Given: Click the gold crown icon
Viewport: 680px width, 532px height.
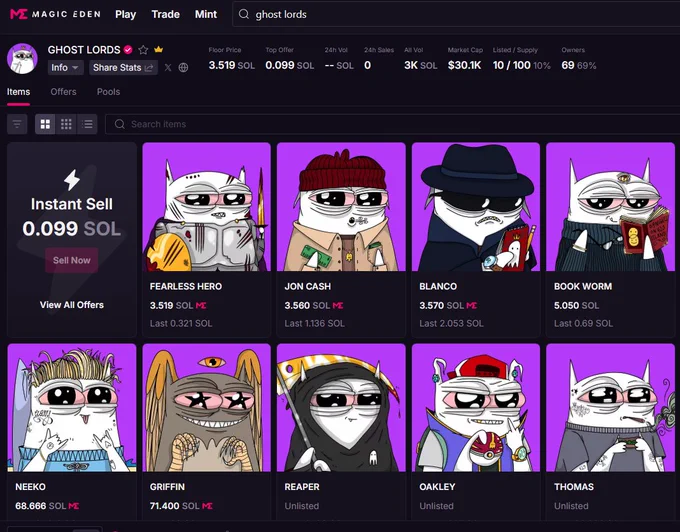Looking at the screenshot, I should (159, 49).
